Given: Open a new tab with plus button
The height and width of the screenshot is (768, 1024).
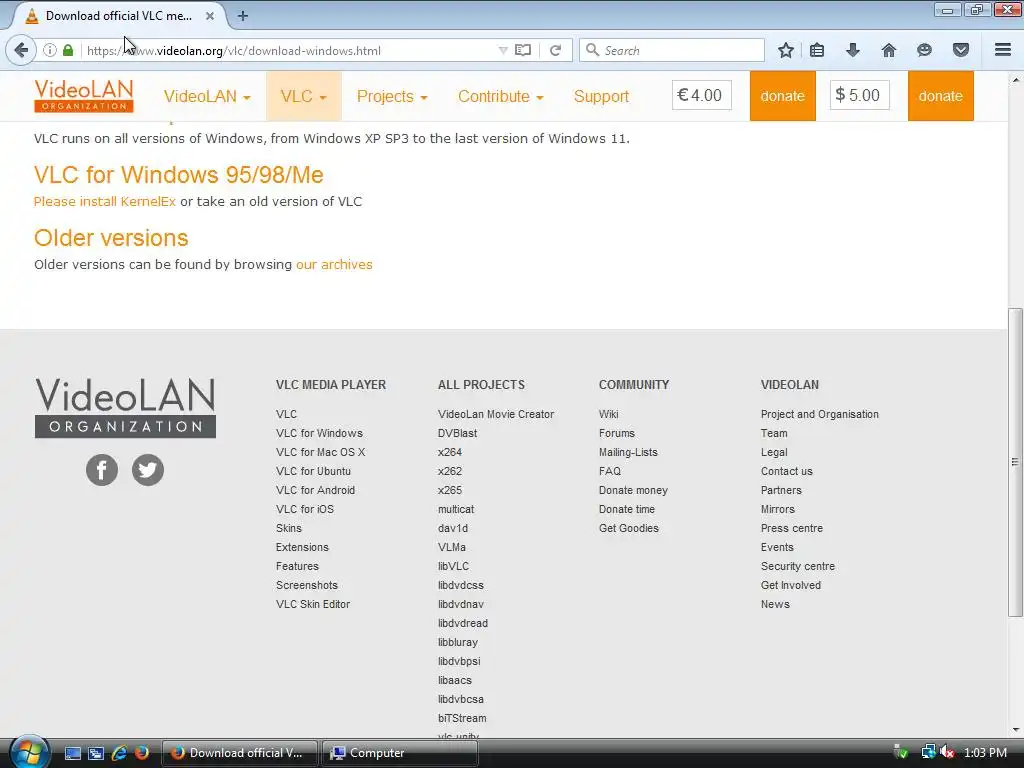Looking at the screenshot, I should point(242,16).
